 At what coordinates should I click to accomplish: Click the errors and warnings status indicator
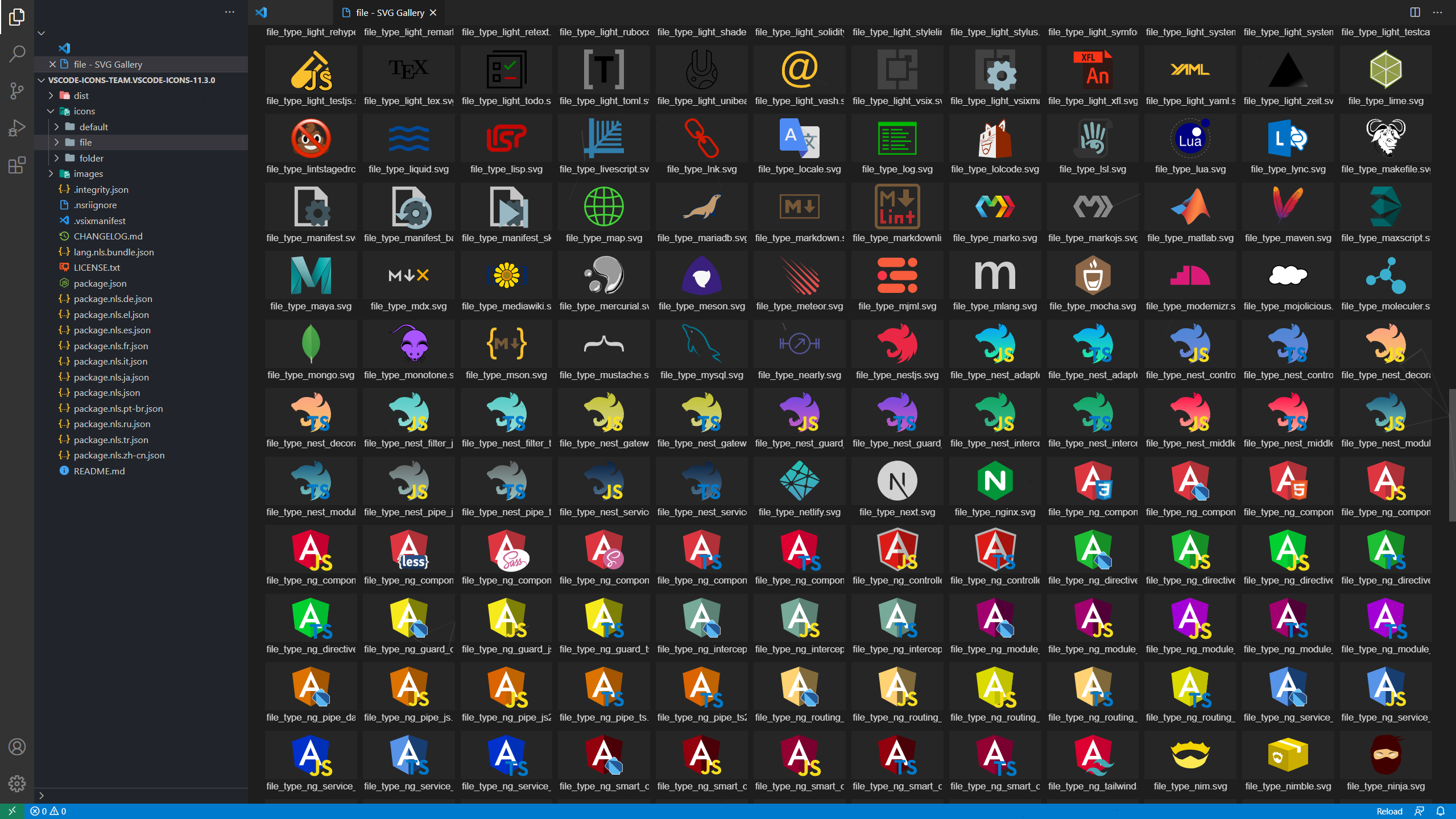point(48,811)
